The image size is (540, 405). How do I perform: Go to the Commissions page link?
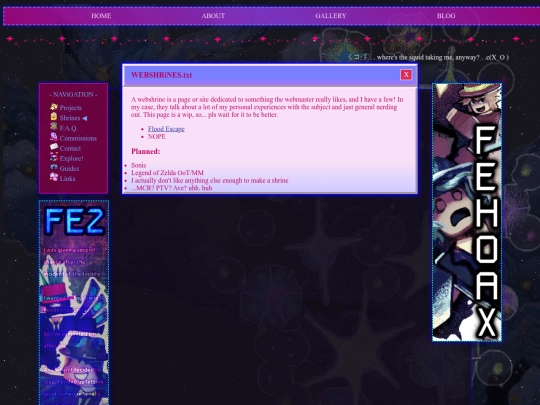coord(78,138)
